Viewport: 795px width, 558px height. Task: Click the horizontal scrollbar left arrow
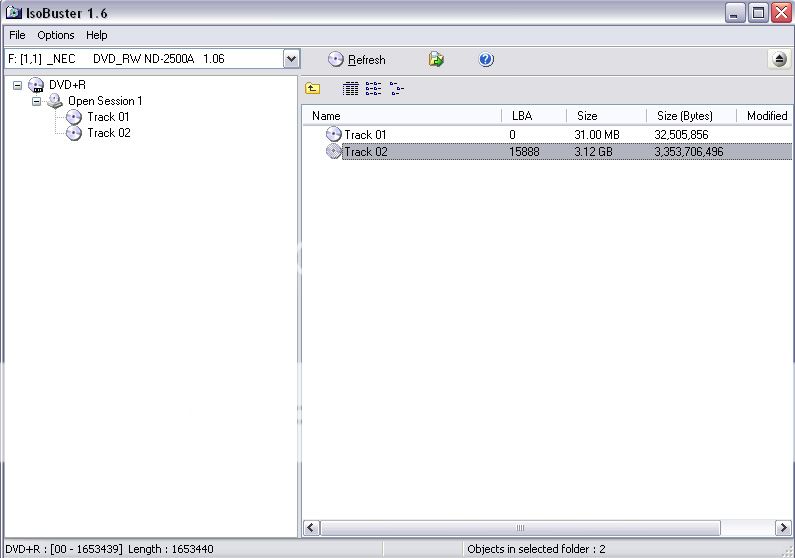[311, 528]
